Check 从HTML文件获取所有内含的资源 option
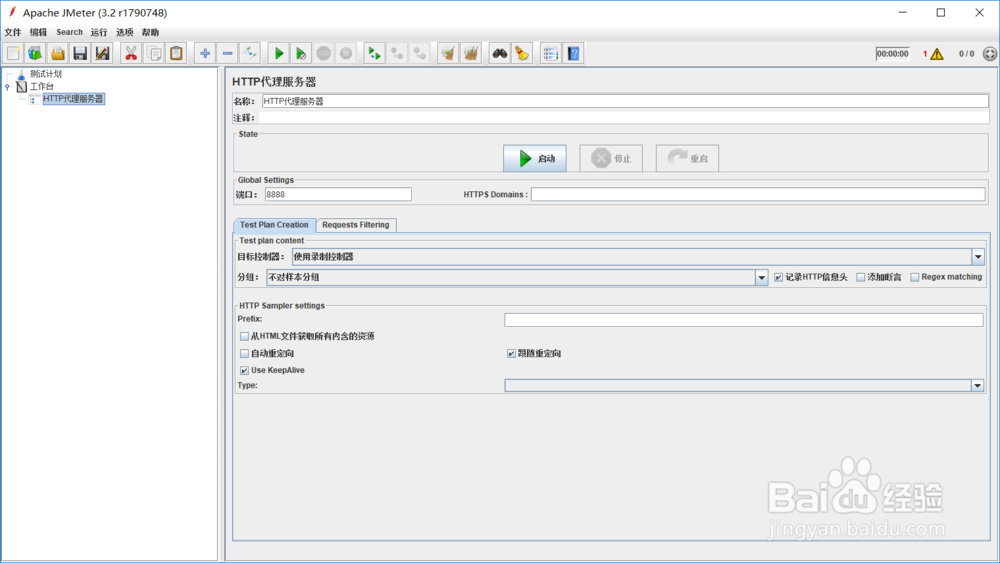 pos(244,336)
